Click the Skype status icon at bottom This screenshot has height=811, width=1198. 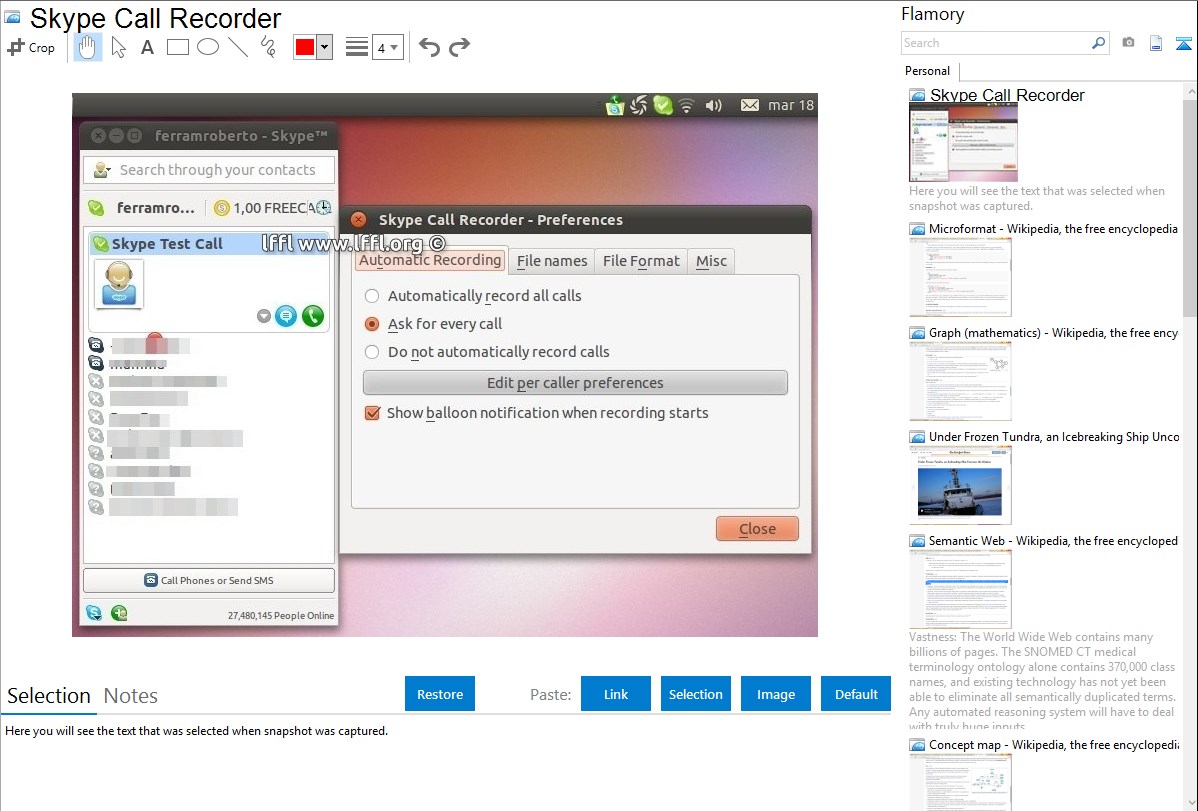94,613
